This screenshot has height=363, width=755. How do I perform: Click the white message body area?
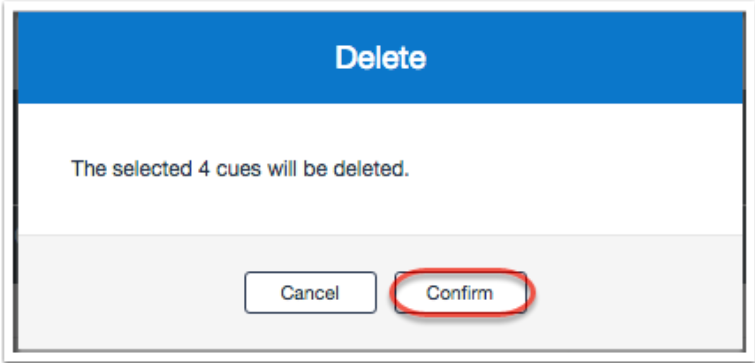(x=380, y=169)
